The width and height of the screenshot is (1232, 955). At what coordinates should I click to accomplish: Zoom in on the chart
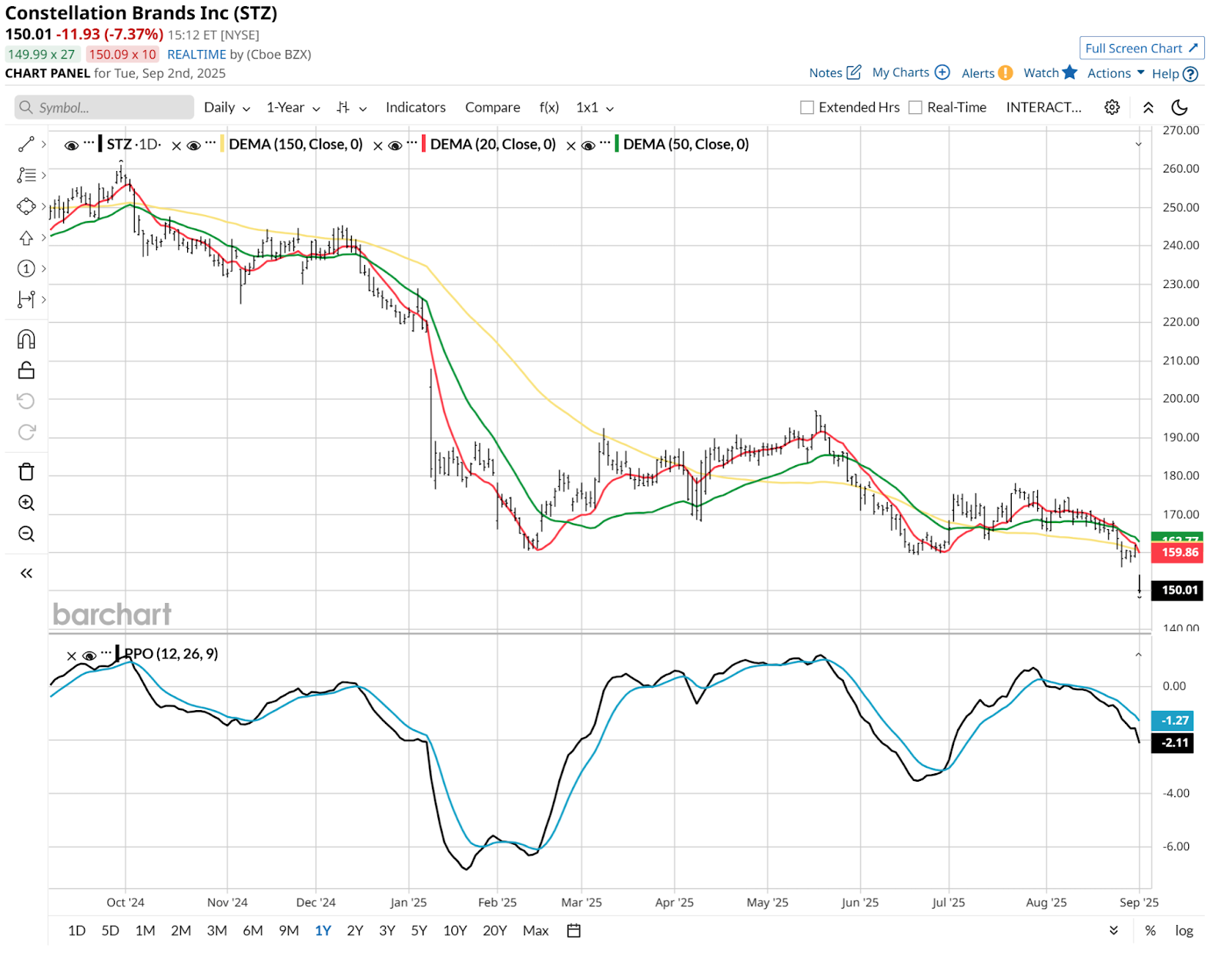26,503
